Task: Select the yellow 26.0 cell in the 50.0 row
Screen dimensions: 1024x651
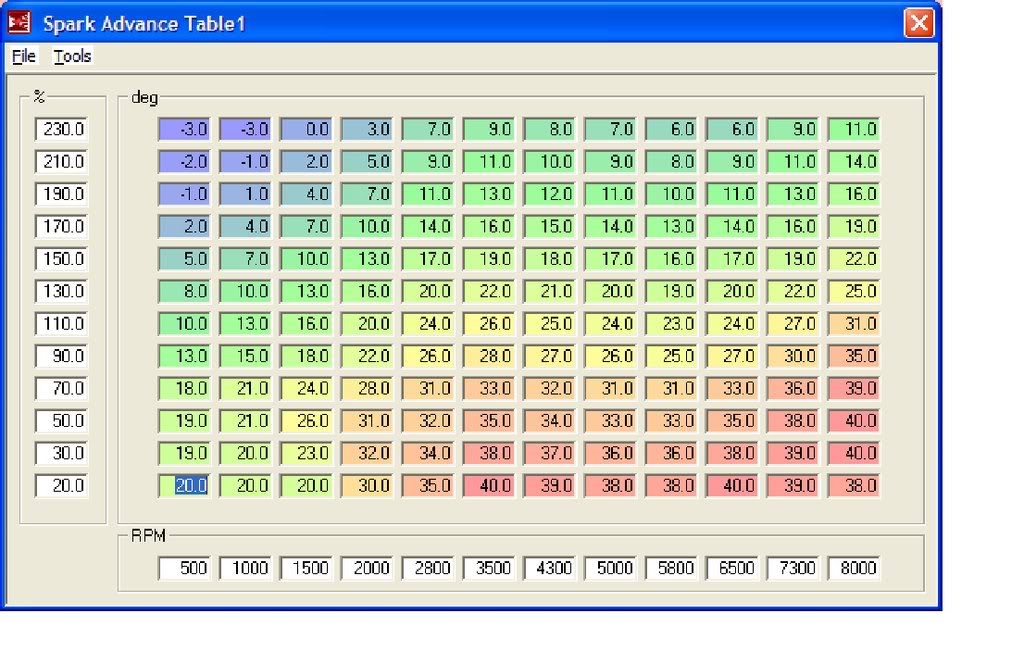Action: pos(306,421)
